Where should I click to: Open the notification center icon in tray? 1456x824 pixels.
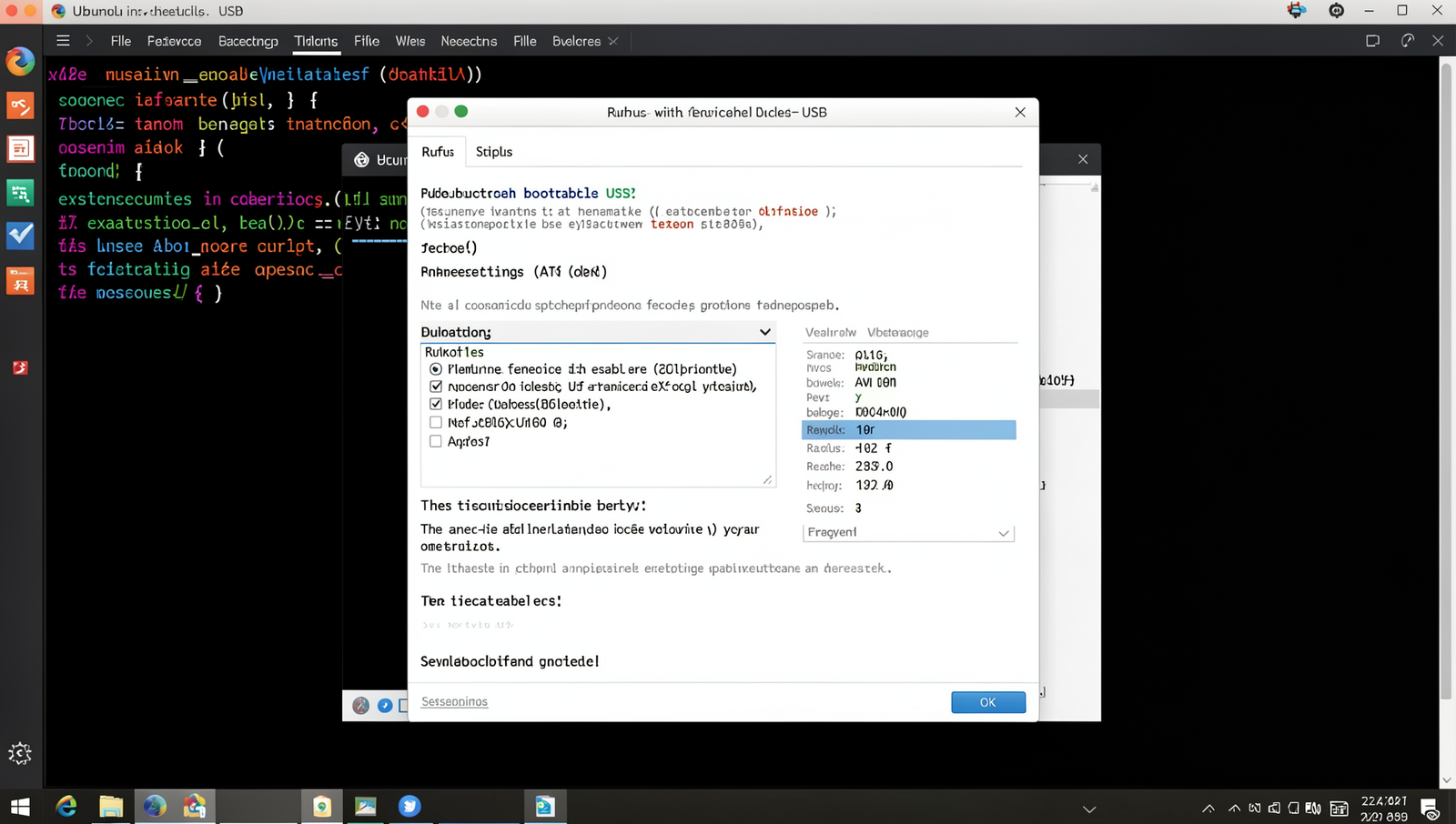click(x=1430, y=808)
